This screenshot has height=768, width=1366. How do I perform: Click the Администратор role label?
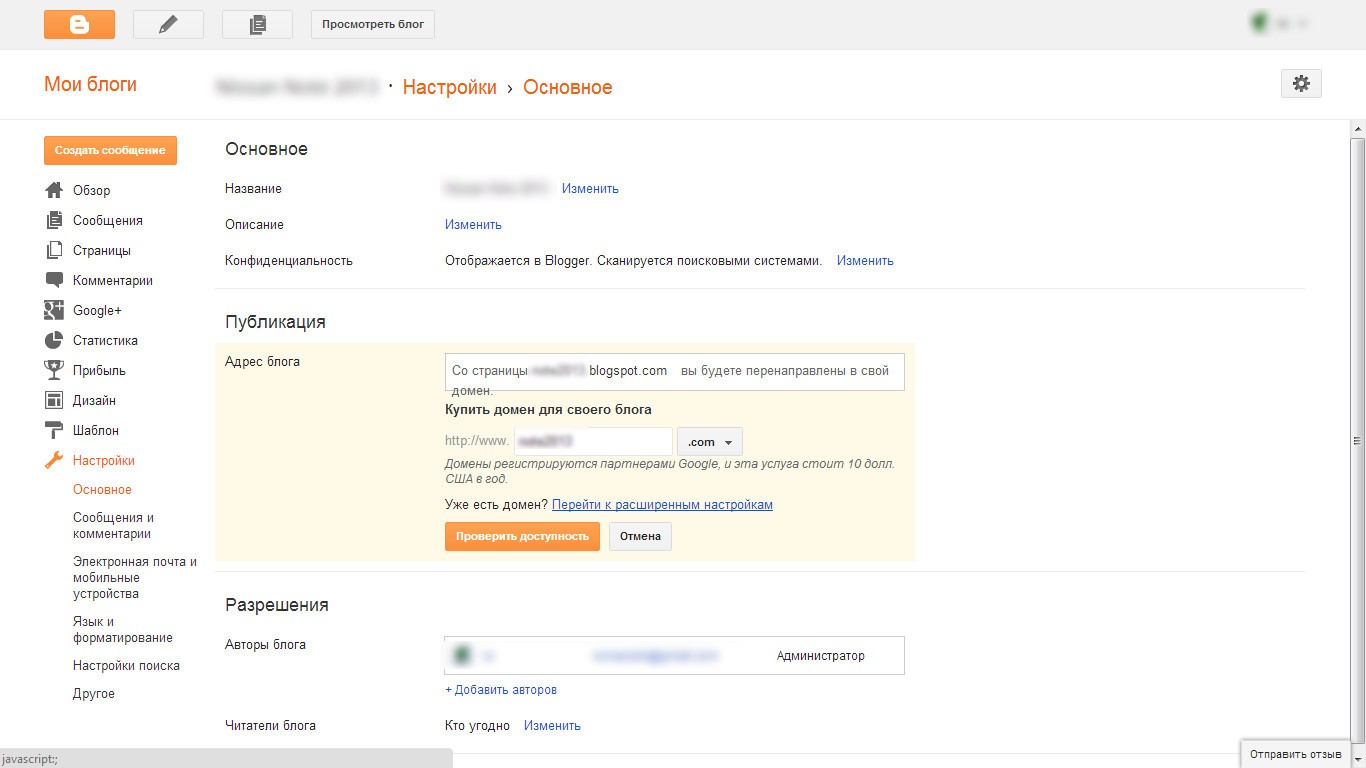click(x=821, y=656)
